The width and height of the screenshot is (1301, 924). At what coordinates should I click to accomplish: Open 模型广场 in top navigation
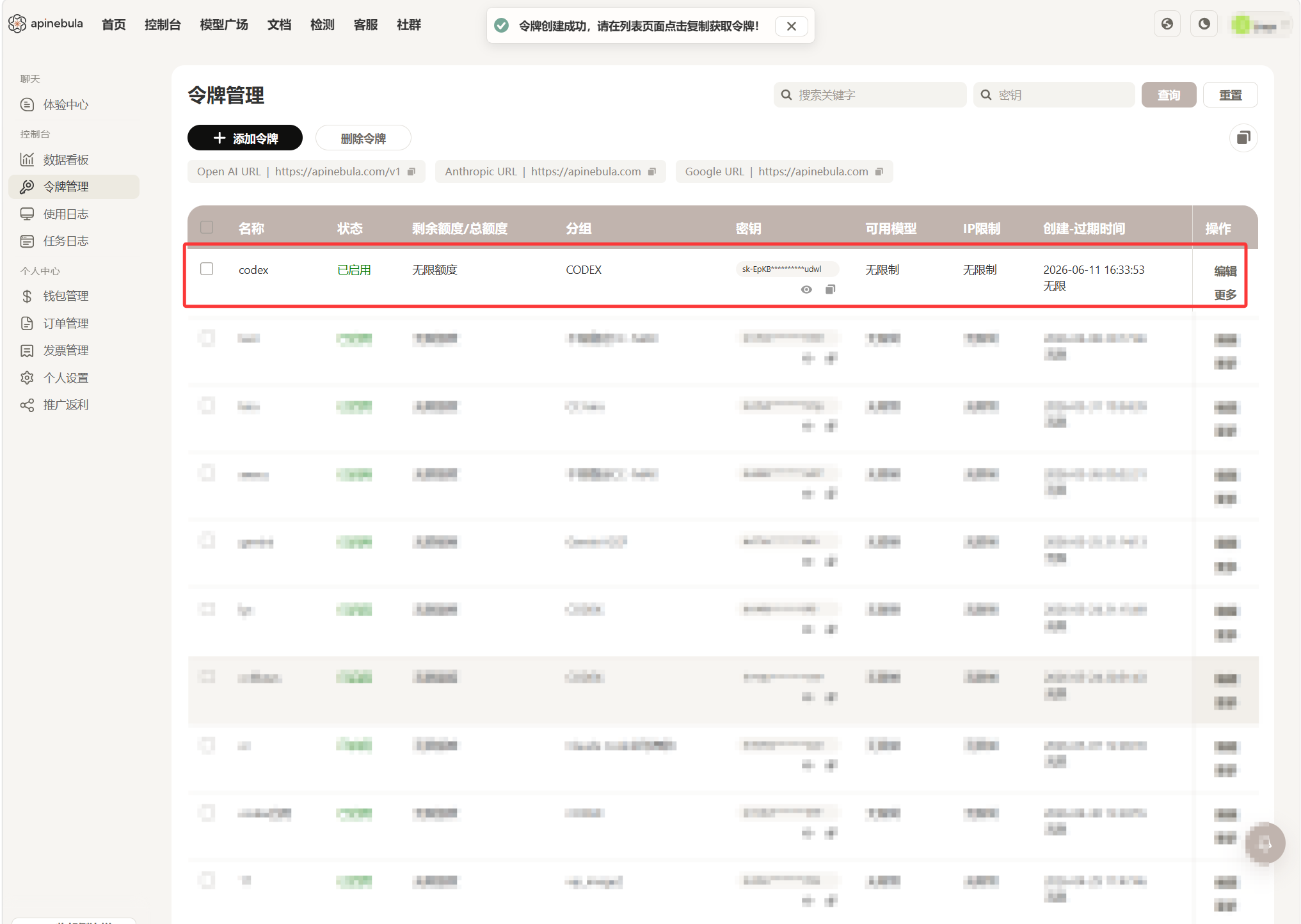[224, 25]
